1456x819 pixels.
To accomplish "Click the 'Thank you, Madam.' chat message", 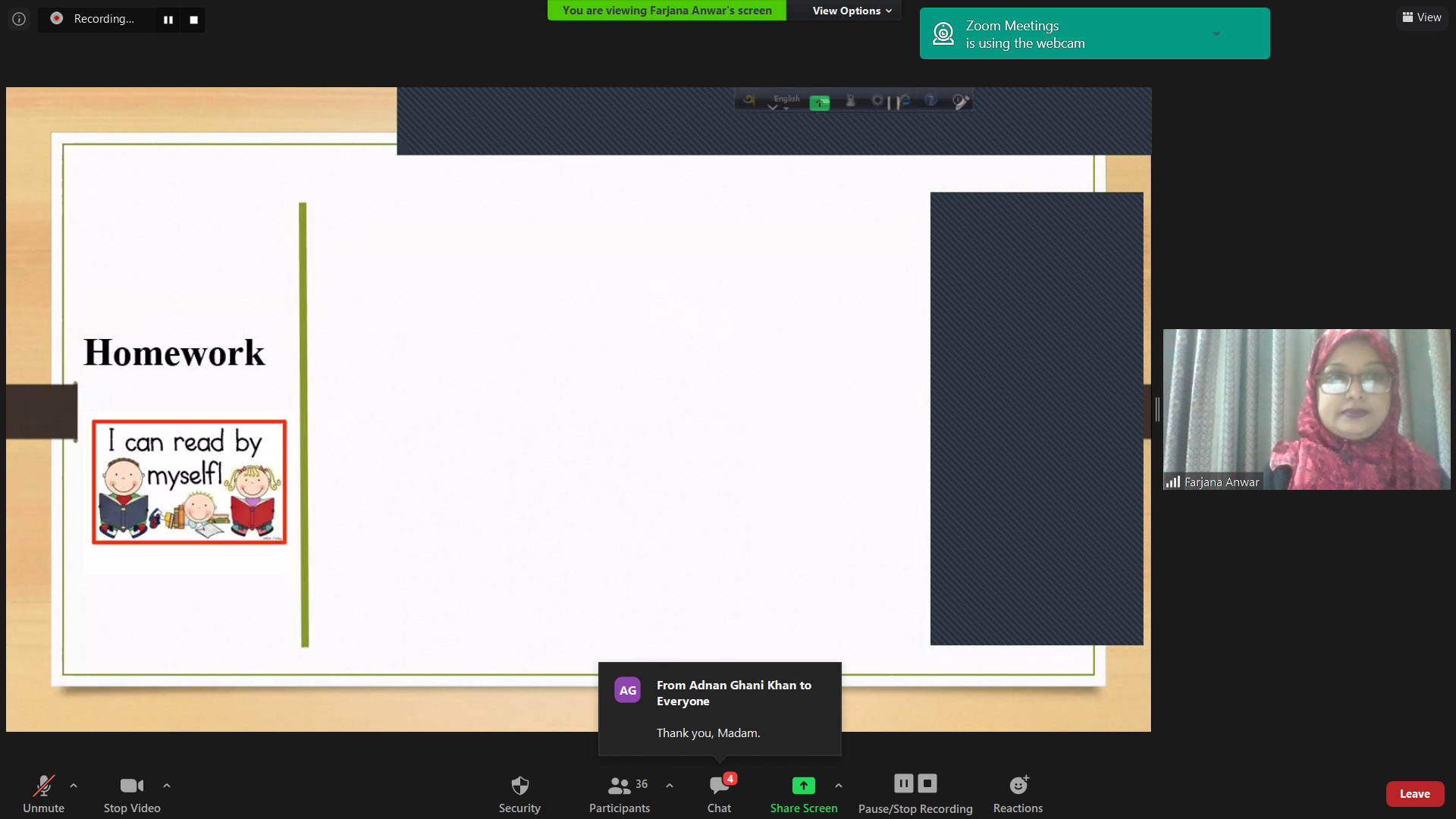I will [708, 733].
